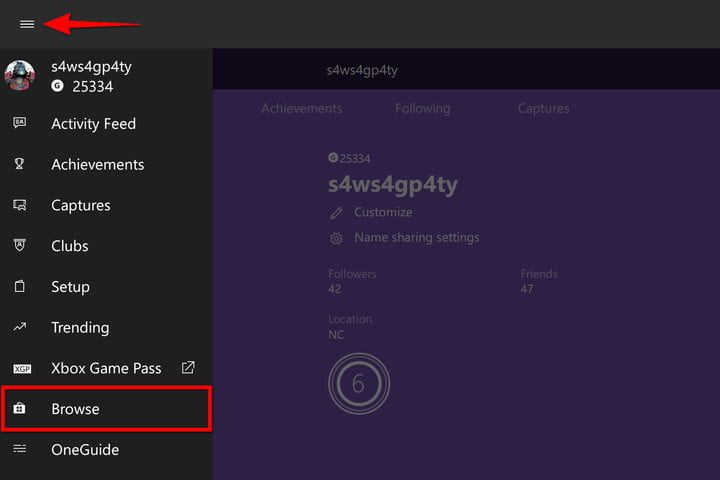
Task: Open the Browse store bag icon
Action: [20, 409]
